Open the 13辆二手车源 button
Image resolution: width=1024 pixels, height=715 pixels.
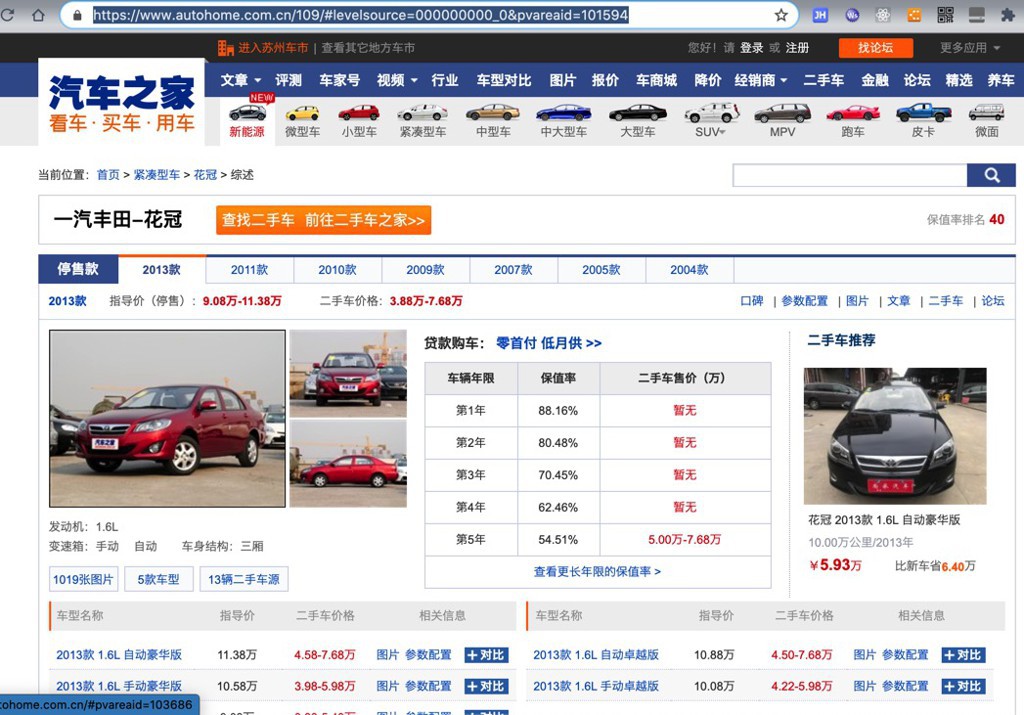[244, 579]
